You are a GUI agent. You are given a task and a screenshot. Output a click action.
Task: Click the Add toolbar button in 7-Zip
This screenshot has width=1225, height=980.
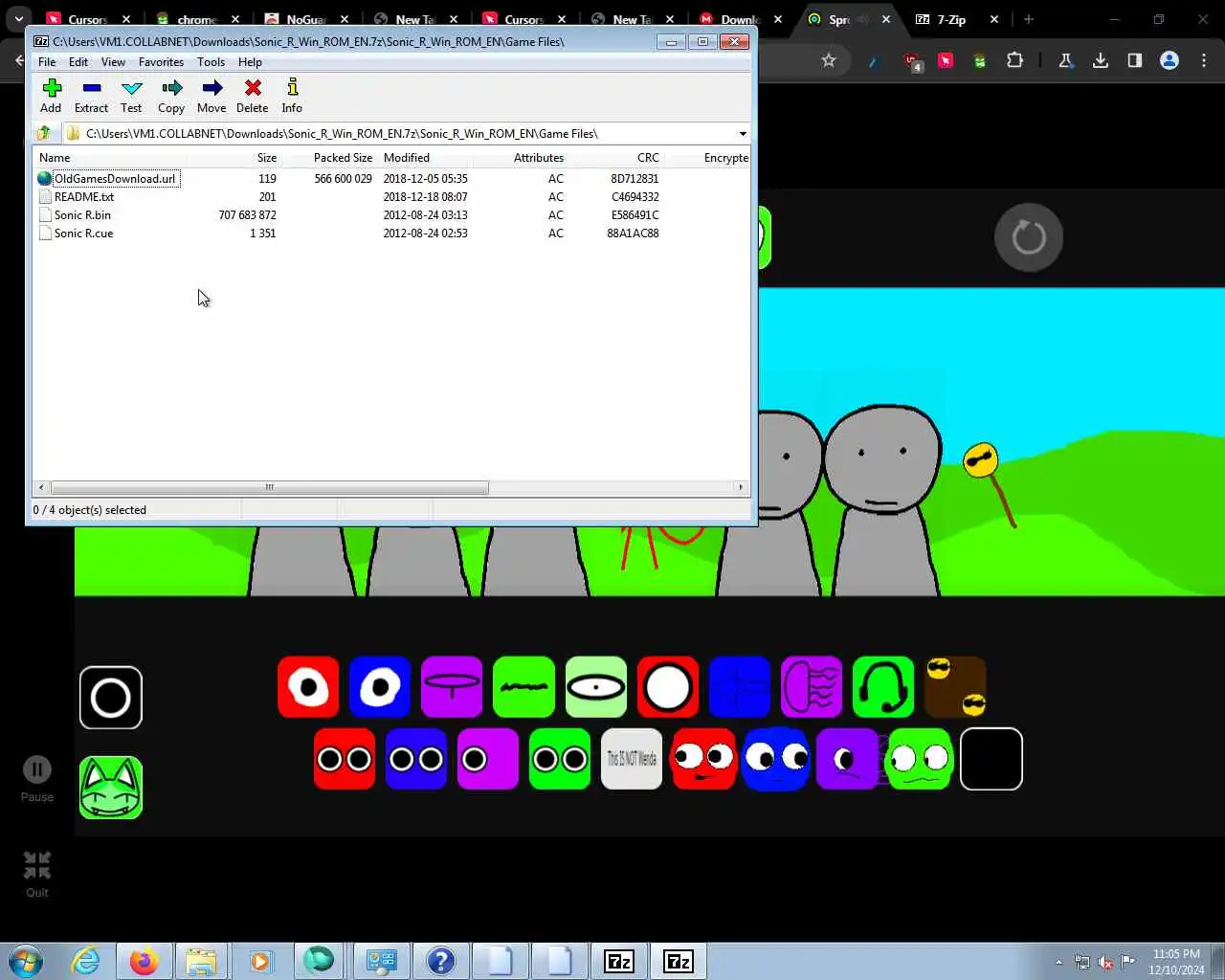(52, 96)
